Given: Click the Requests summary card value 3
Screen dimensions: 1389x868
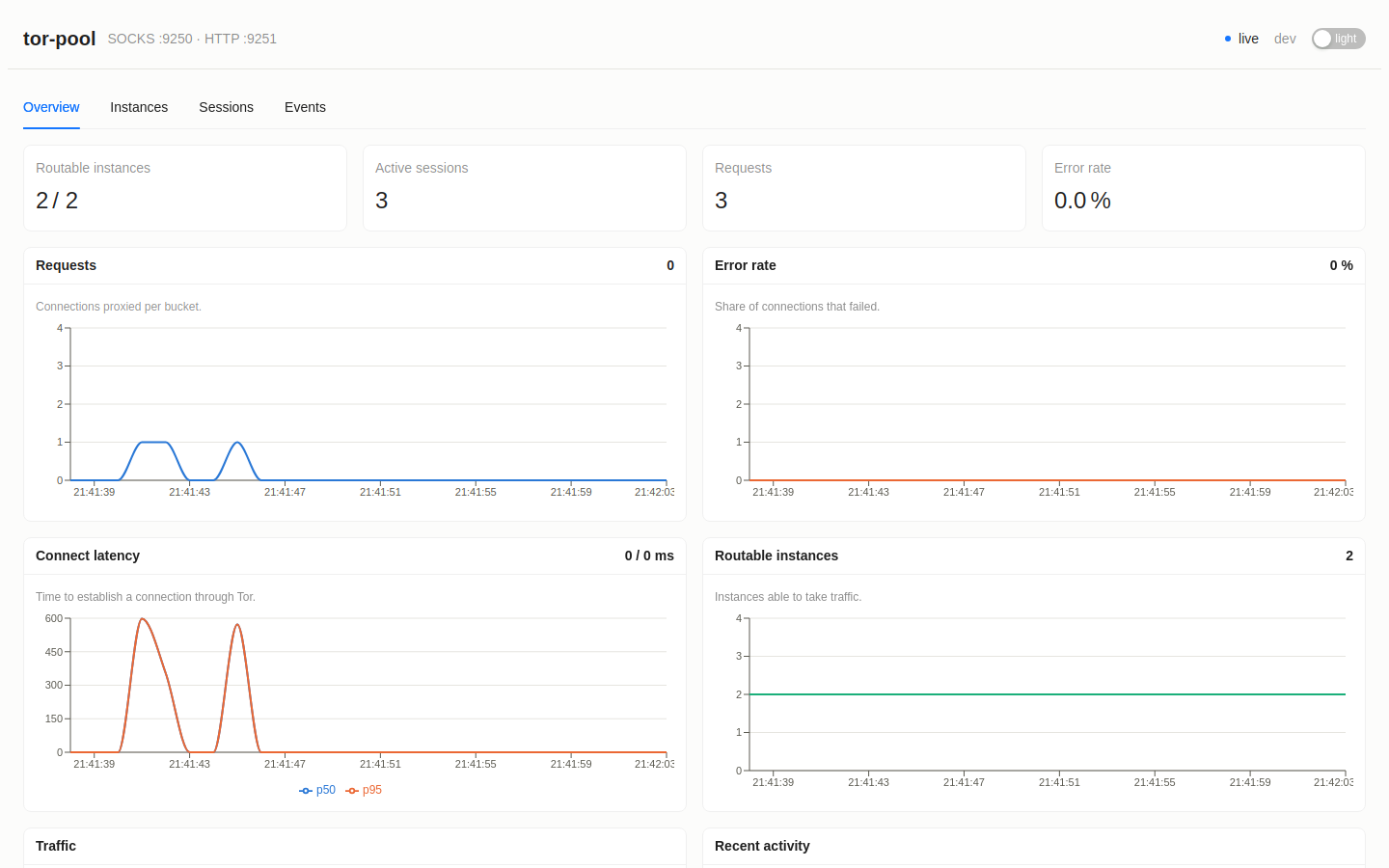Looking at the screenshot, I should click(x=722, y=201).
